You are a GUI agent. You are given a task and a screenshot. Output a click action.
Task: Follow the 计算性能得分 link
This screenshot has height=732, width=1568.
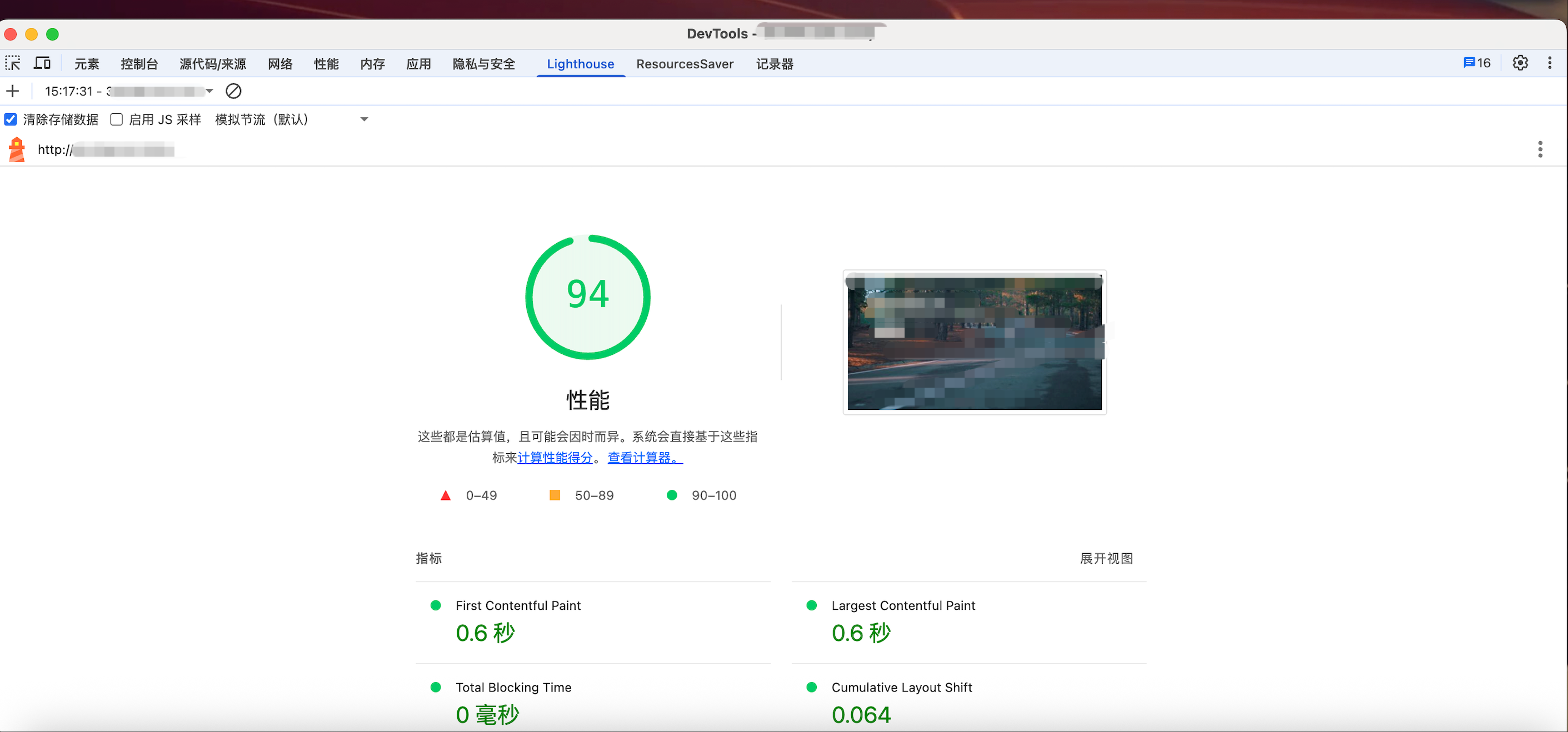(x=555, y=458)
